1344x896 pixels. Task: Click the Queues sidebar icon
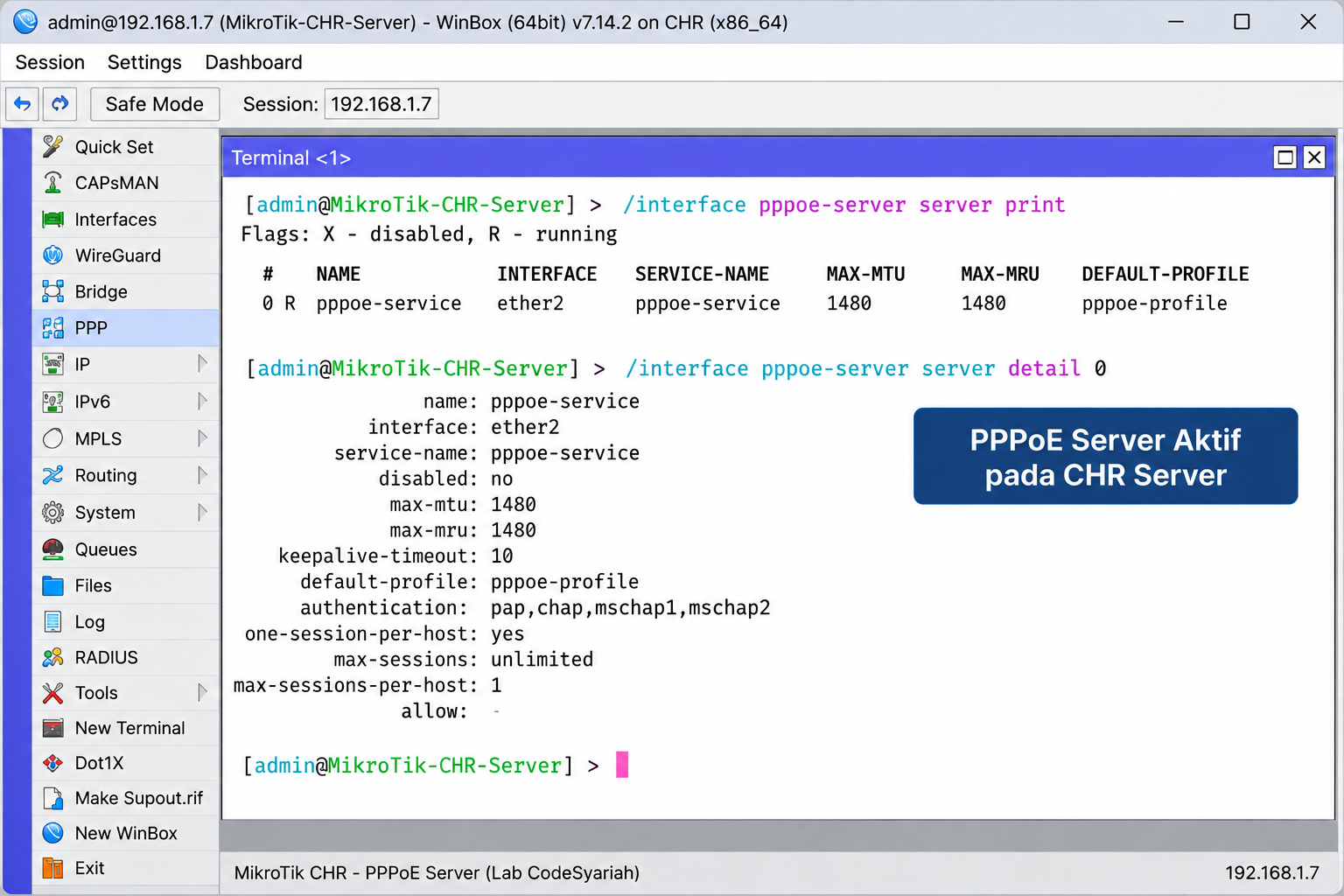click(x=52, y=549)
